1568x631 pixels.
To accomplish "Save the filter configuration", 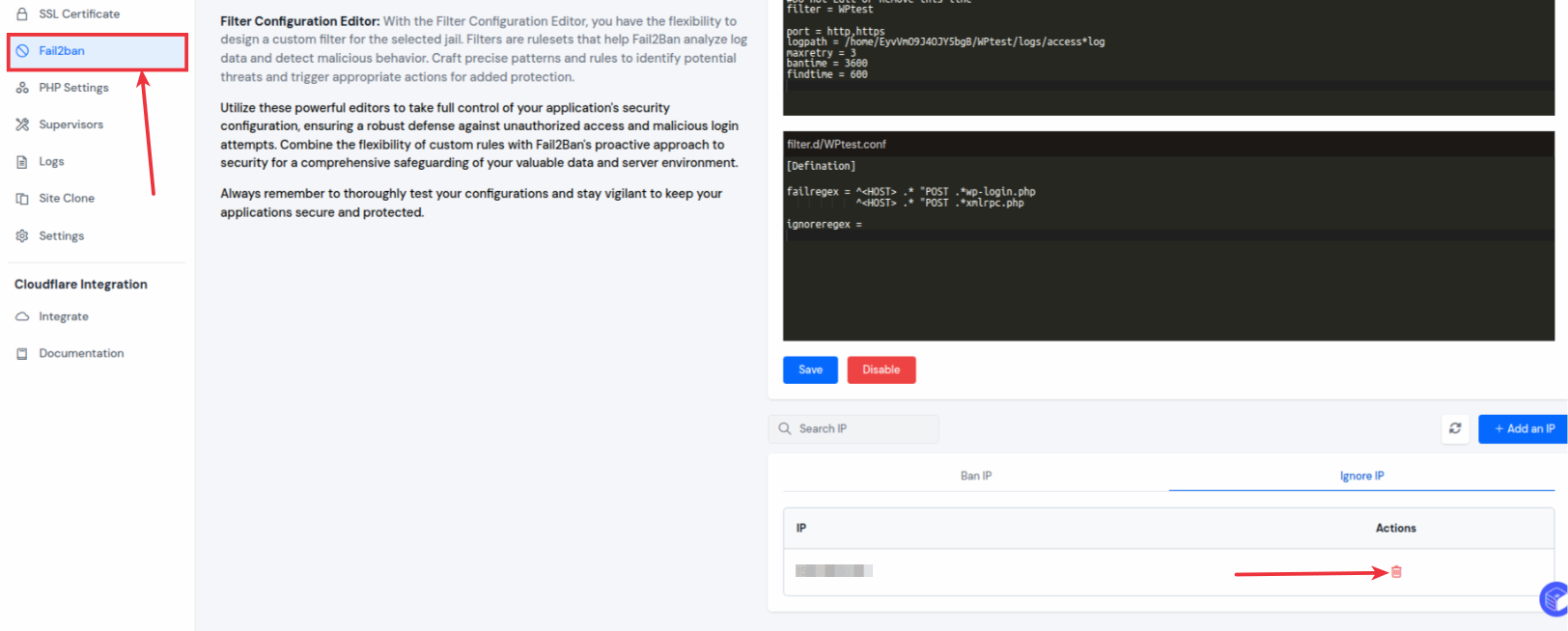I will point(810,370).
